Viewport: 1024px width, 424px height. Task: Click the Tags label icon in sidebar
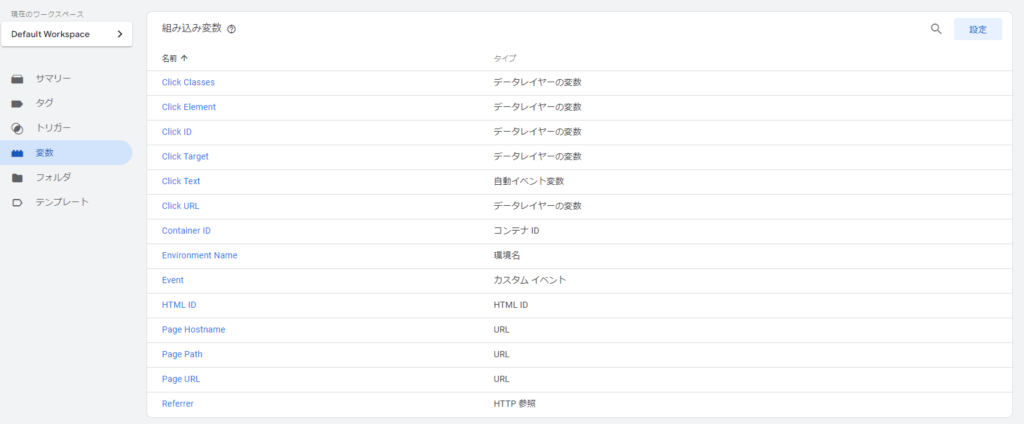17,103
